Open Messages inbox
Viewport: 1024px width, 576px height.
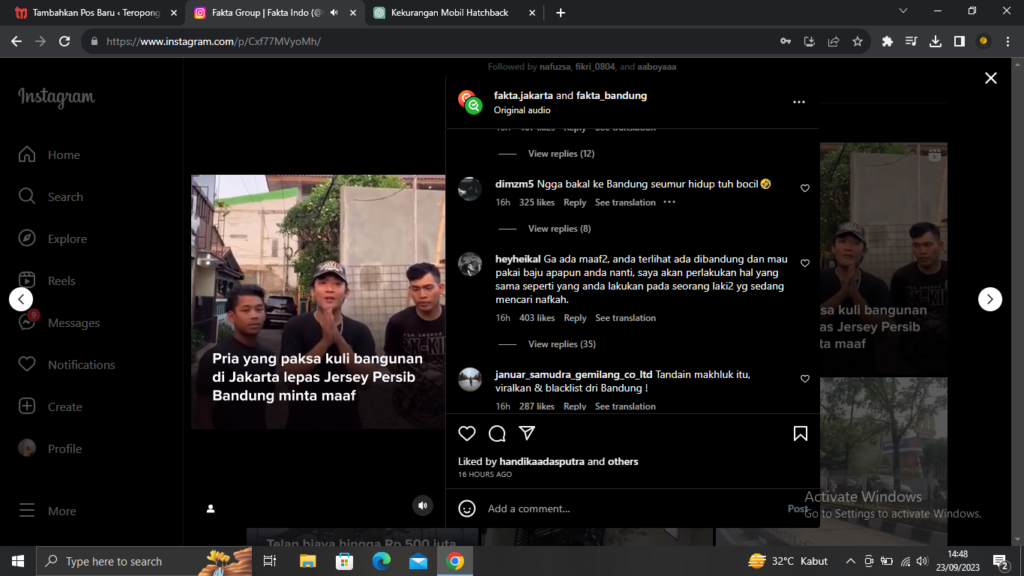(x=59, y=323)
